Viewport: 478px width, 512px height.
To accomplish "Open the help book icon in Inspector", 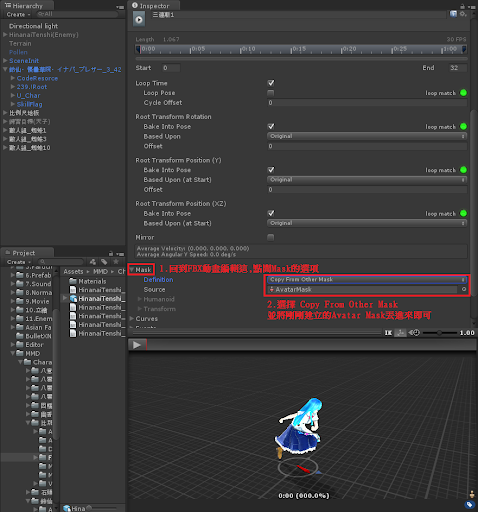I will coord(453,14).
